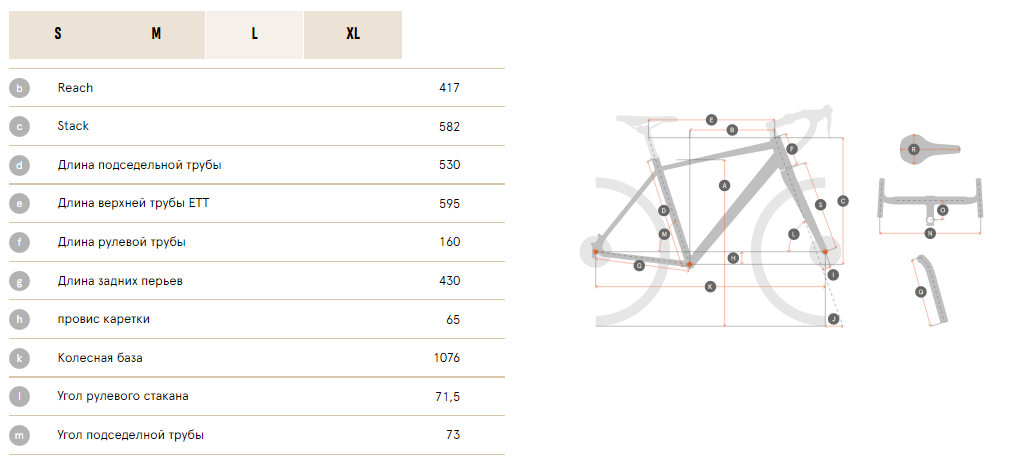This screenshot has height=474, width=1016.
Task: Click the 'e' icon for top tube ETT
Action: pos(19,203)
